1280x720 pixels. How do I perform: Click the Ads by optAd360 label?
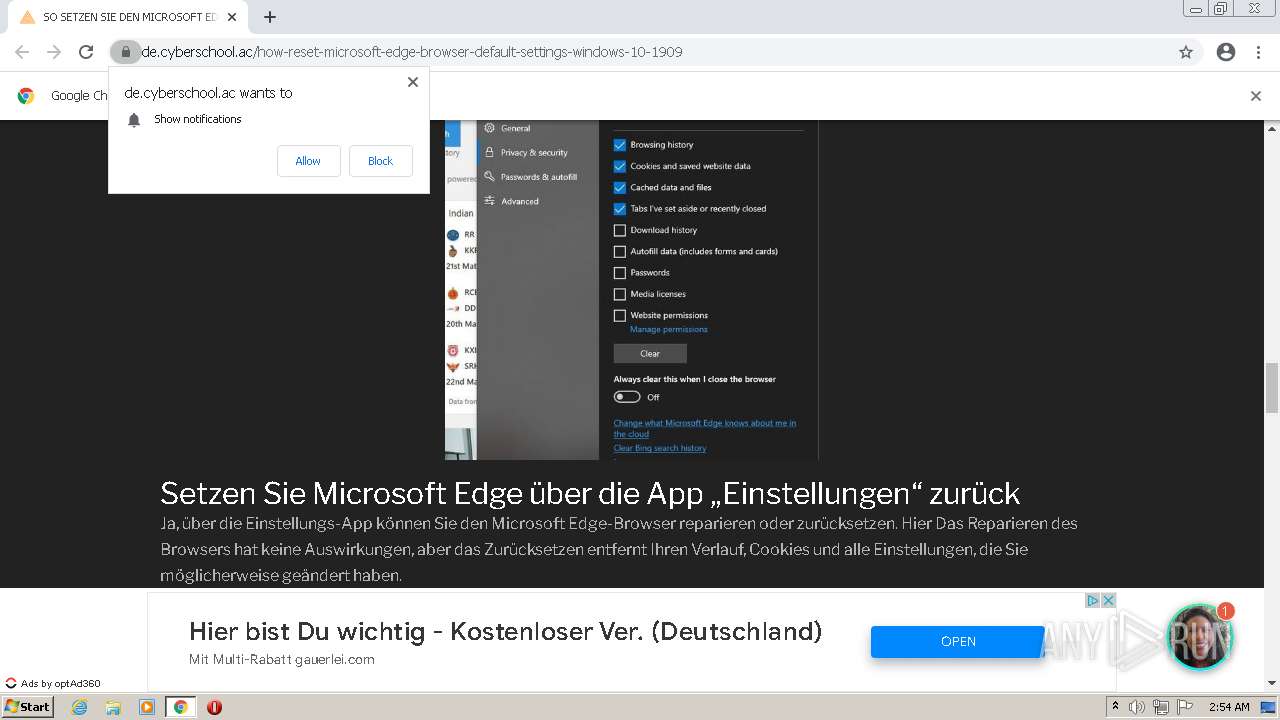pos(53,684)
